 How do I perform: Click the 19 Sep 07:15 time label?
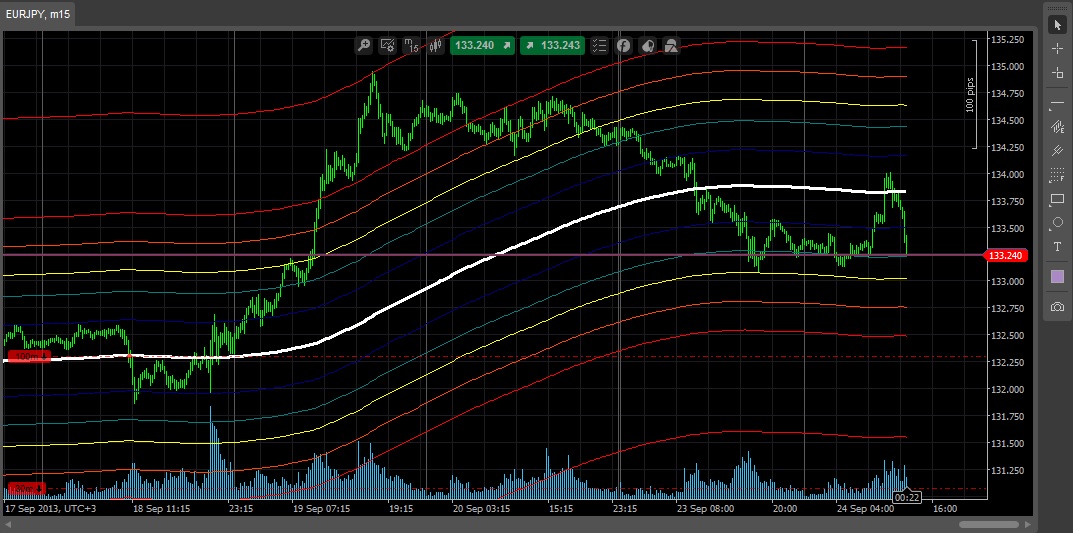point(322,509)
